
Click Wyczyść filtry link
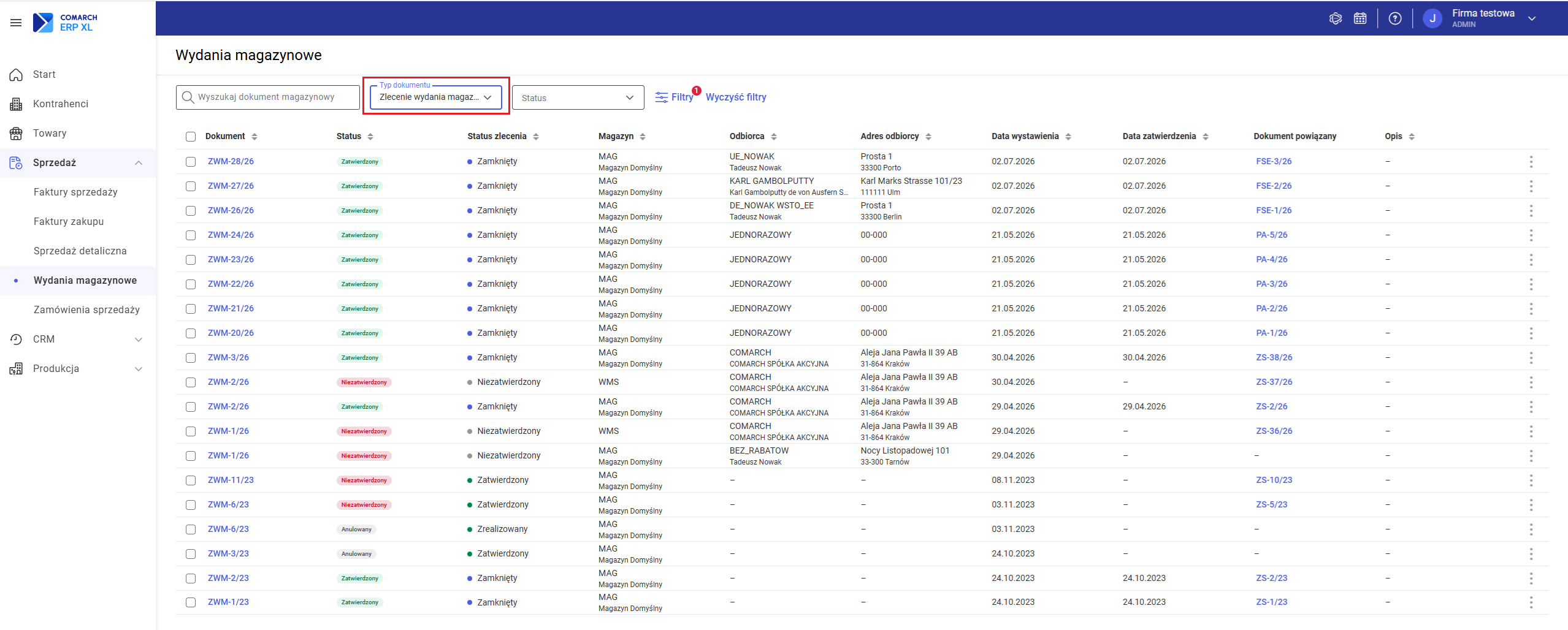736,97
